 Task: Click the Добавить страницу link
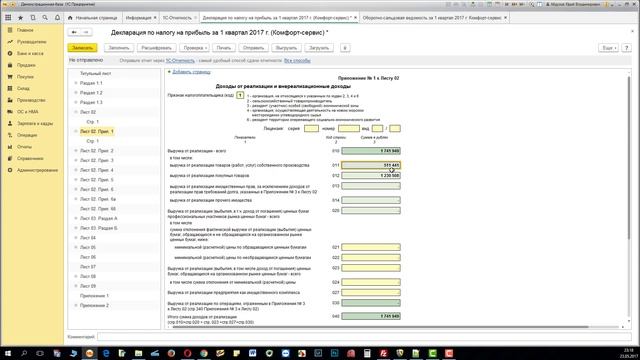pos(191,72)
